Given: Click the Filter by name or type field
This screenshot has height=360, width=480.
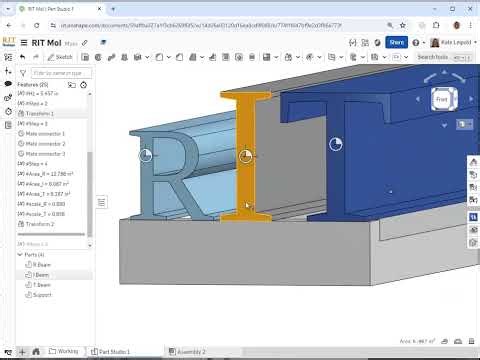Looking at the screenshot, I should click(61, 73).
